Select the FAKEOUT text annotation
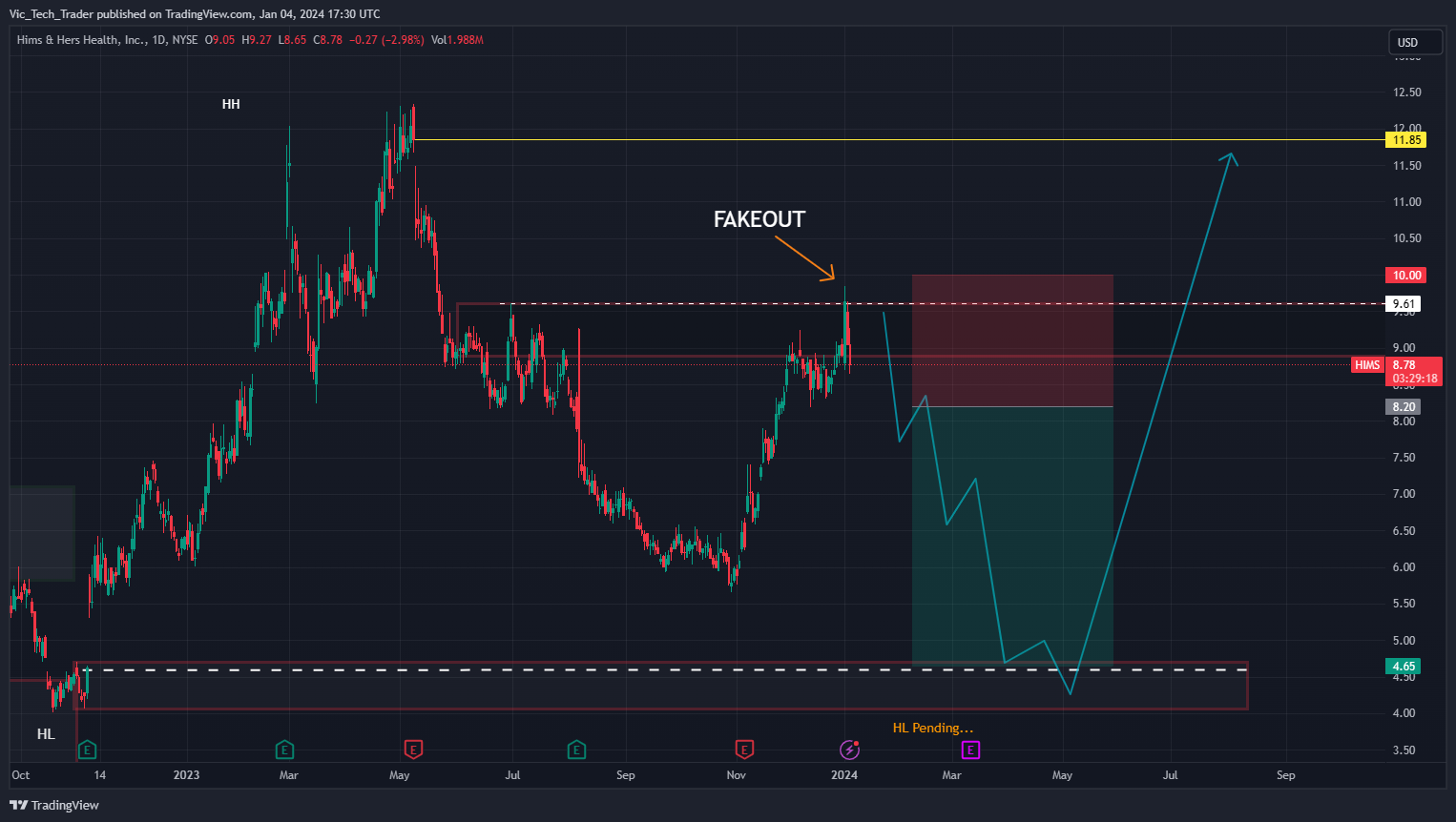 (759, 219)
